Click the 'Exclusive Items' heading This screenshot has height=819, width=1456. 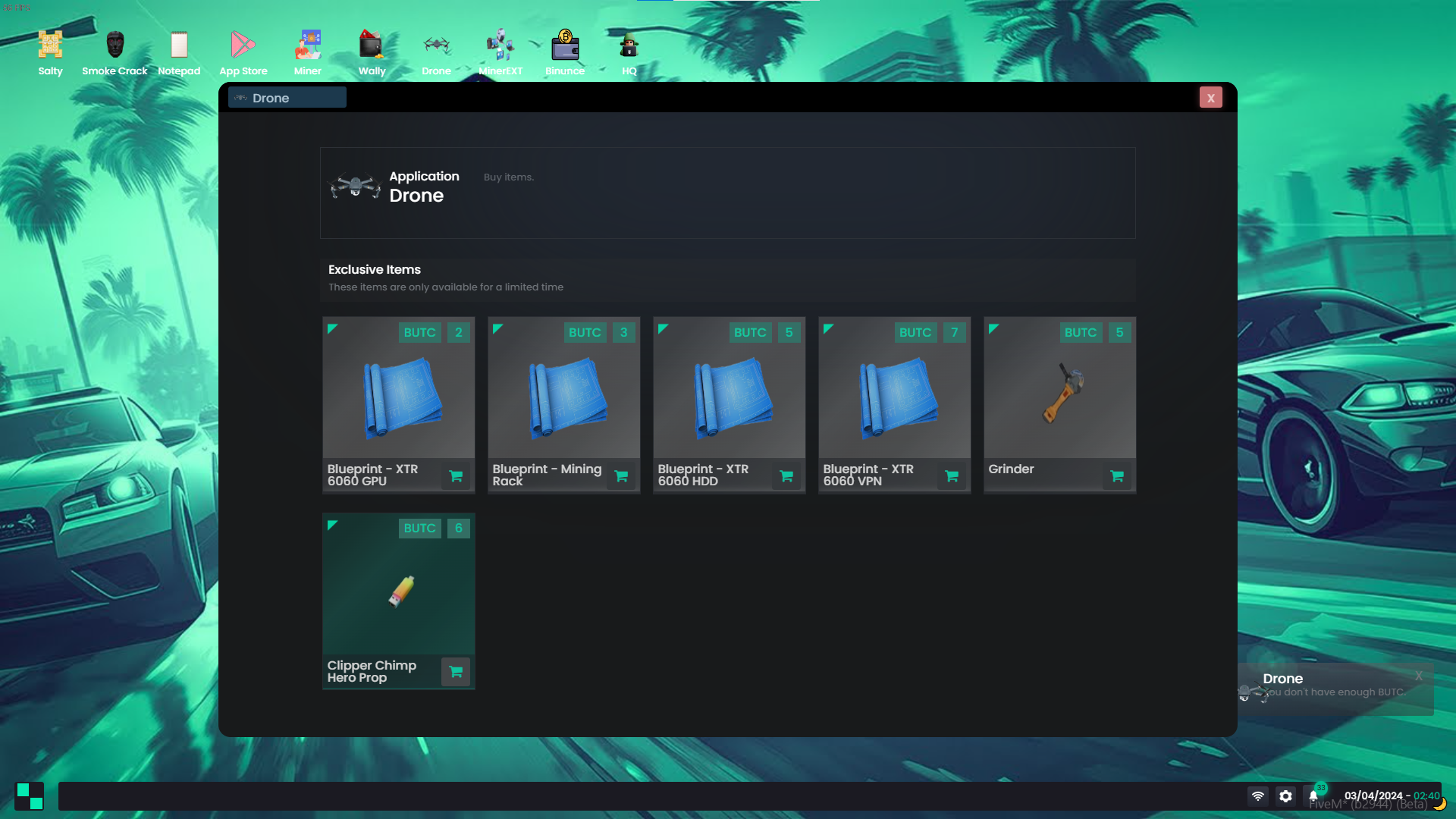[375, 269]
